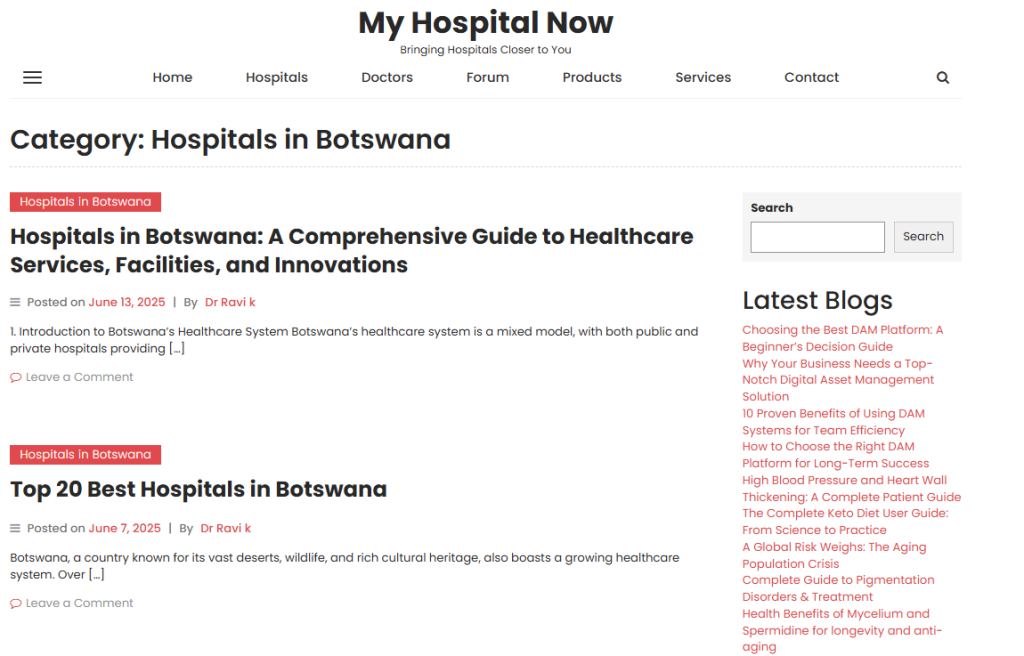Open the Services menu item
Screen dimensions: 1024x656
click(703, 78)
